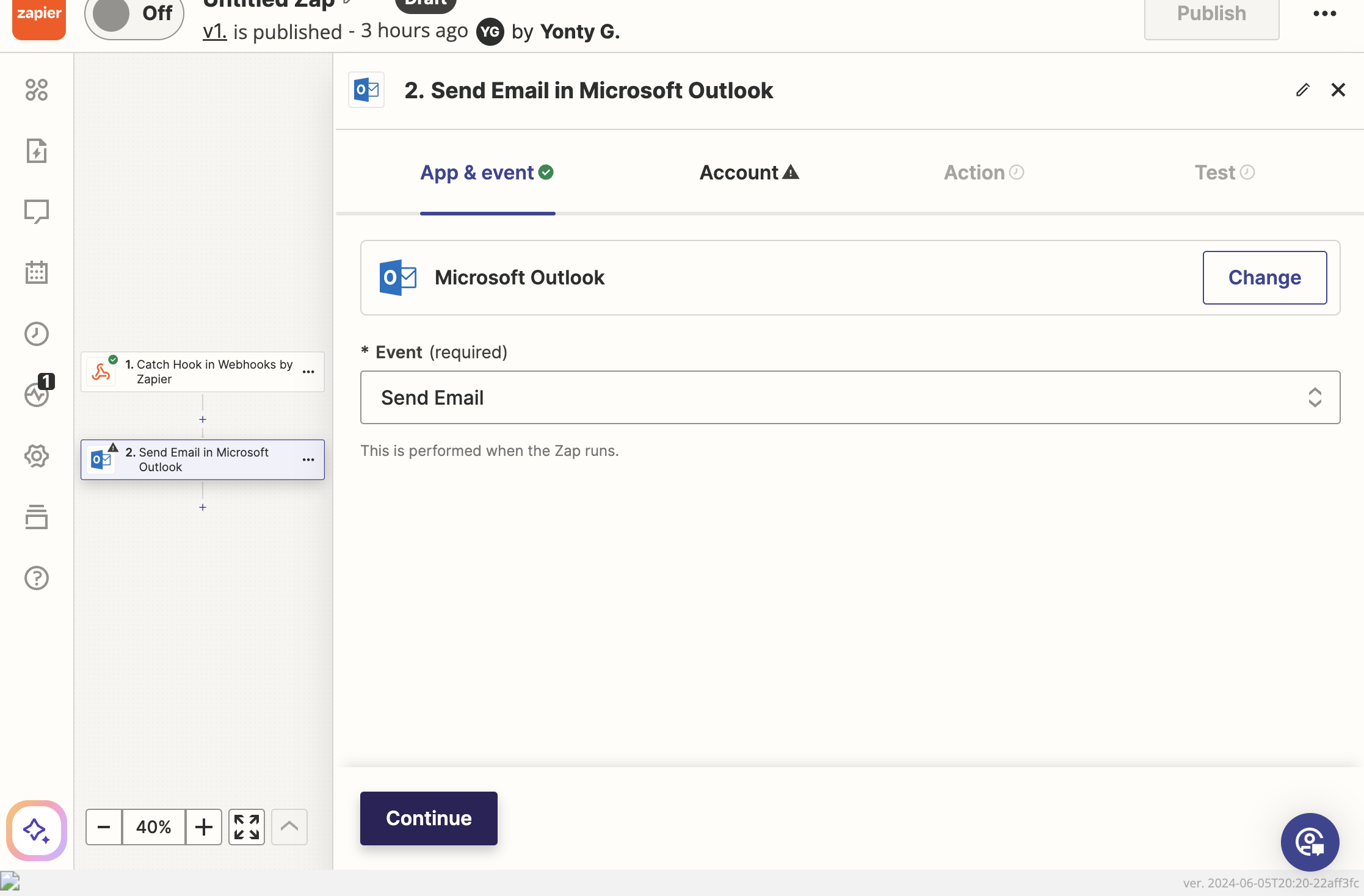Open the Zap details file icon

[37, 151]
